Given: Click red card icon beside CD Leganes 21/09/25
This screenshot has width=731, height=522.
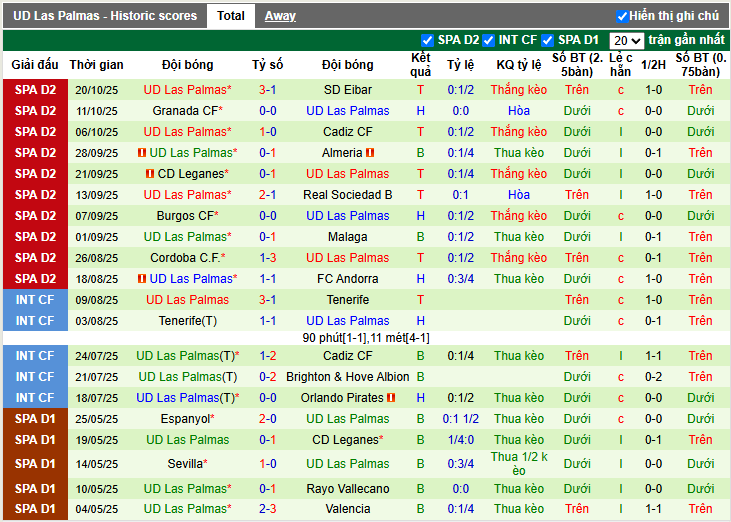Looking at the screenshot, I should click(x=150, y=173).
